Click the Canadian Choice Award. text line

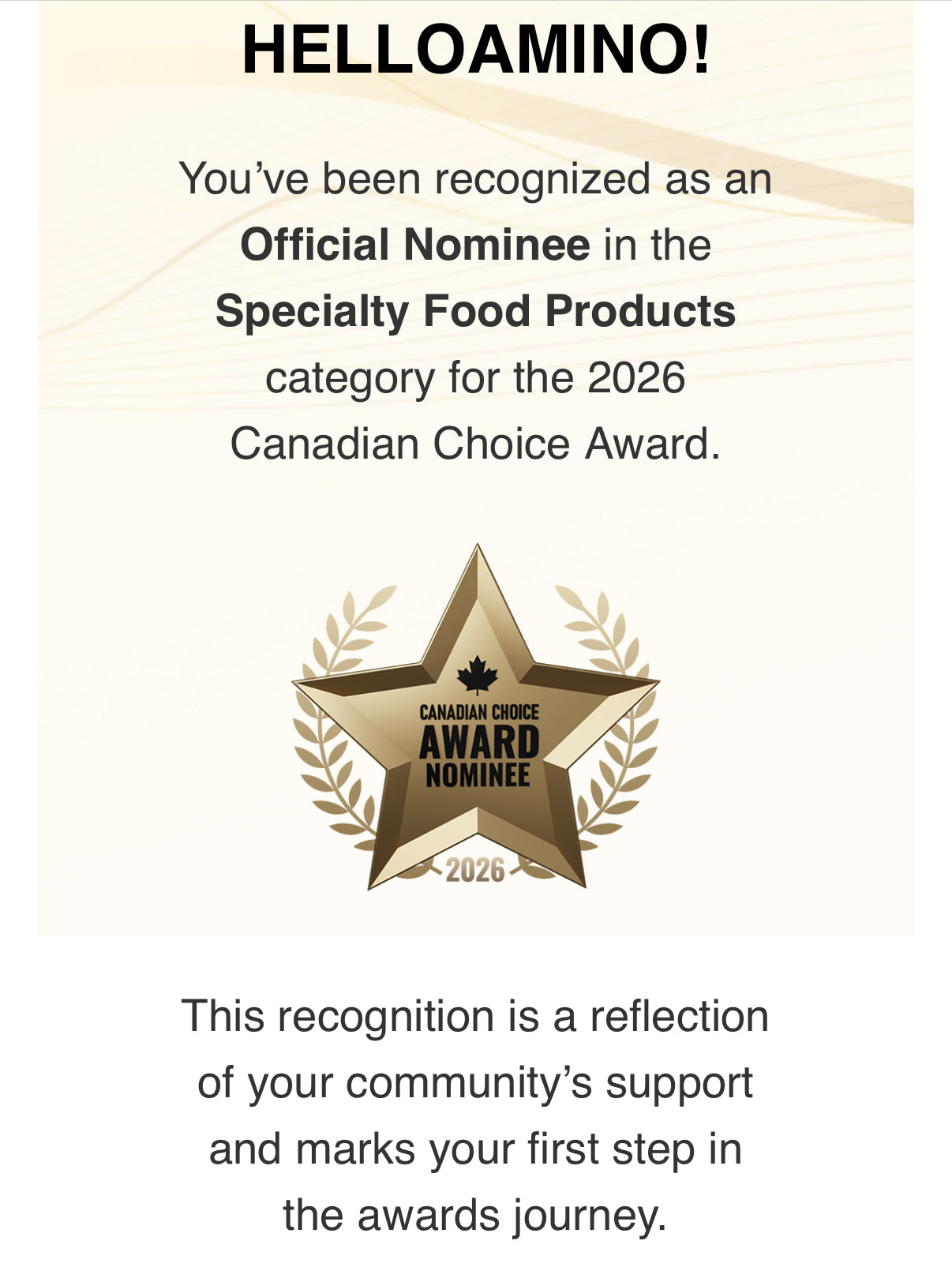tap(475, 444)
